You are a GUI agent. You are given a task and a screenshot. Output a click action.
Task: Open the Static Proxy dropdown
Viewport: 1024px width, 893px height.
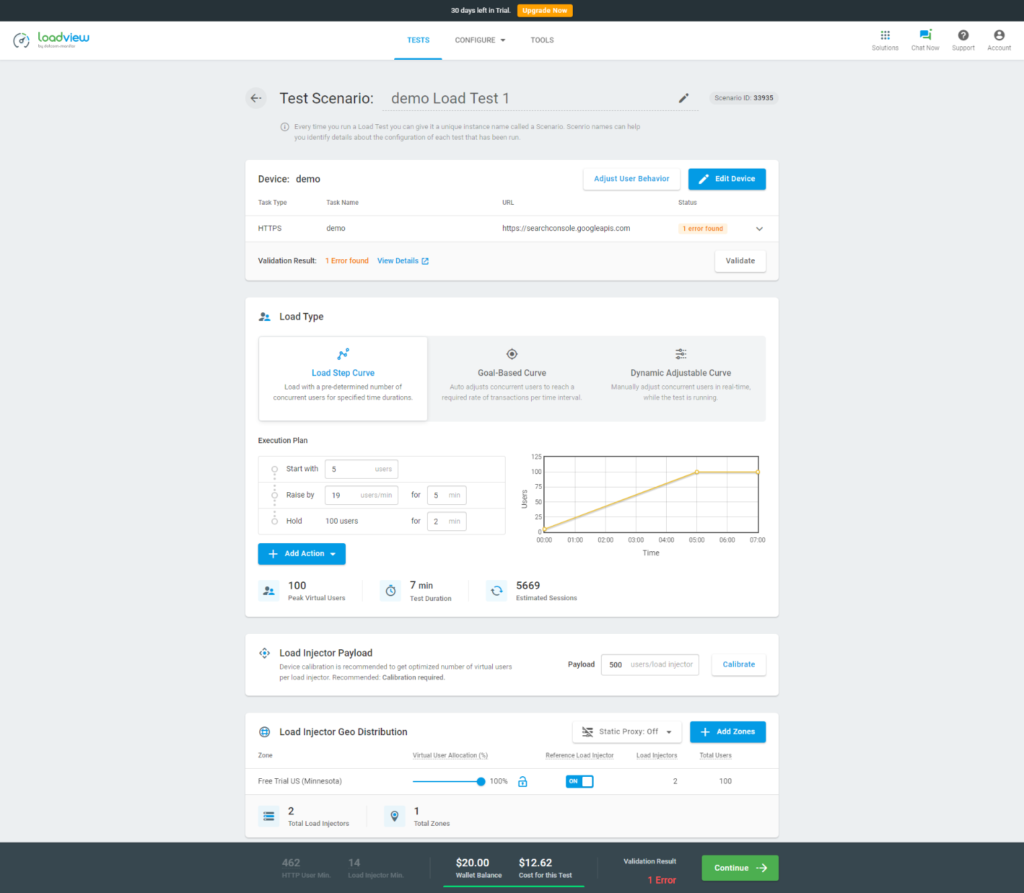click(627, 732)
